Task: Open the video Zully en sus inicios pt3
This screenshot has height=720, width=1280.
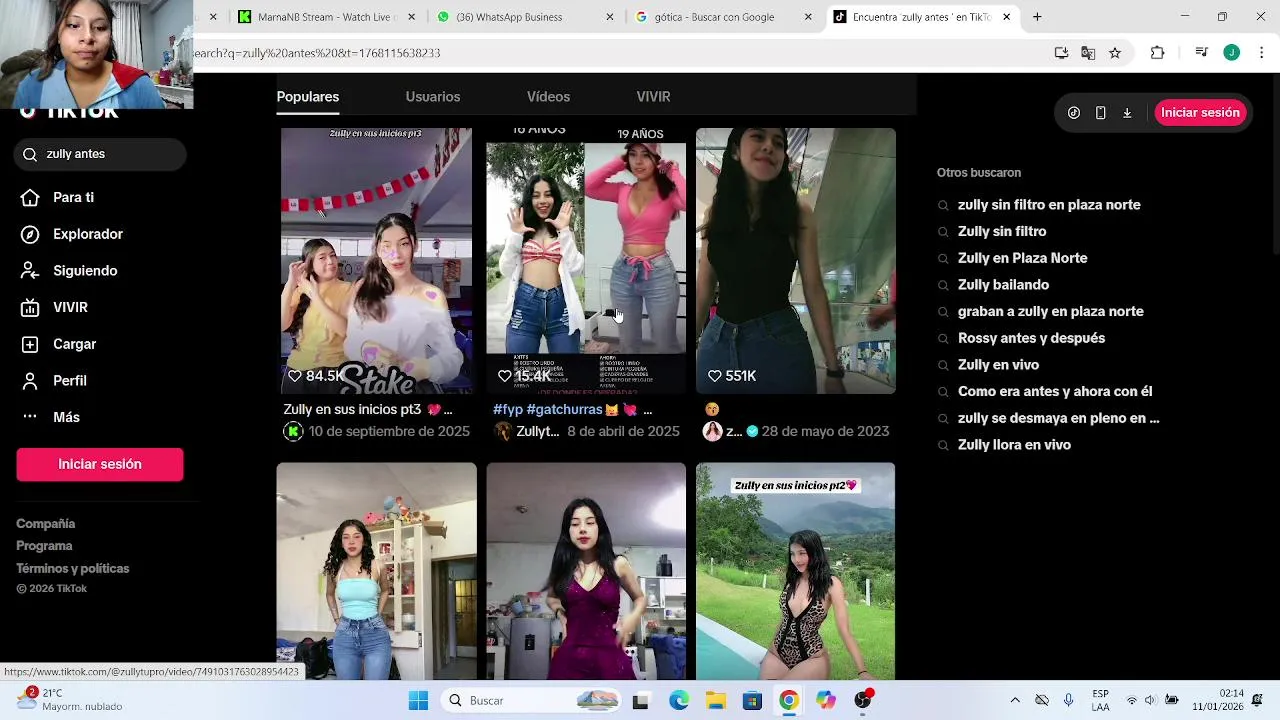Action: click(x=377, y=261)
